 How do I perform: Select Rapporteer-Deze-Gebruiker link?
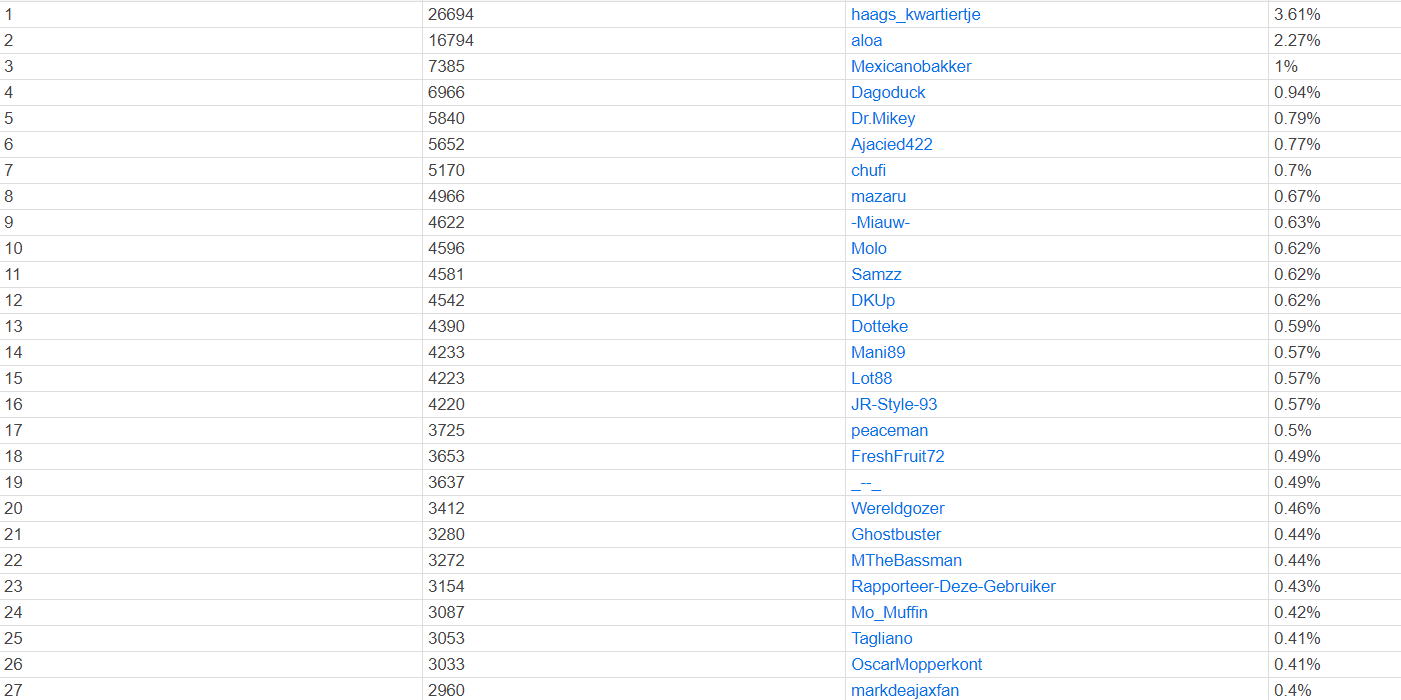[953, 587]
